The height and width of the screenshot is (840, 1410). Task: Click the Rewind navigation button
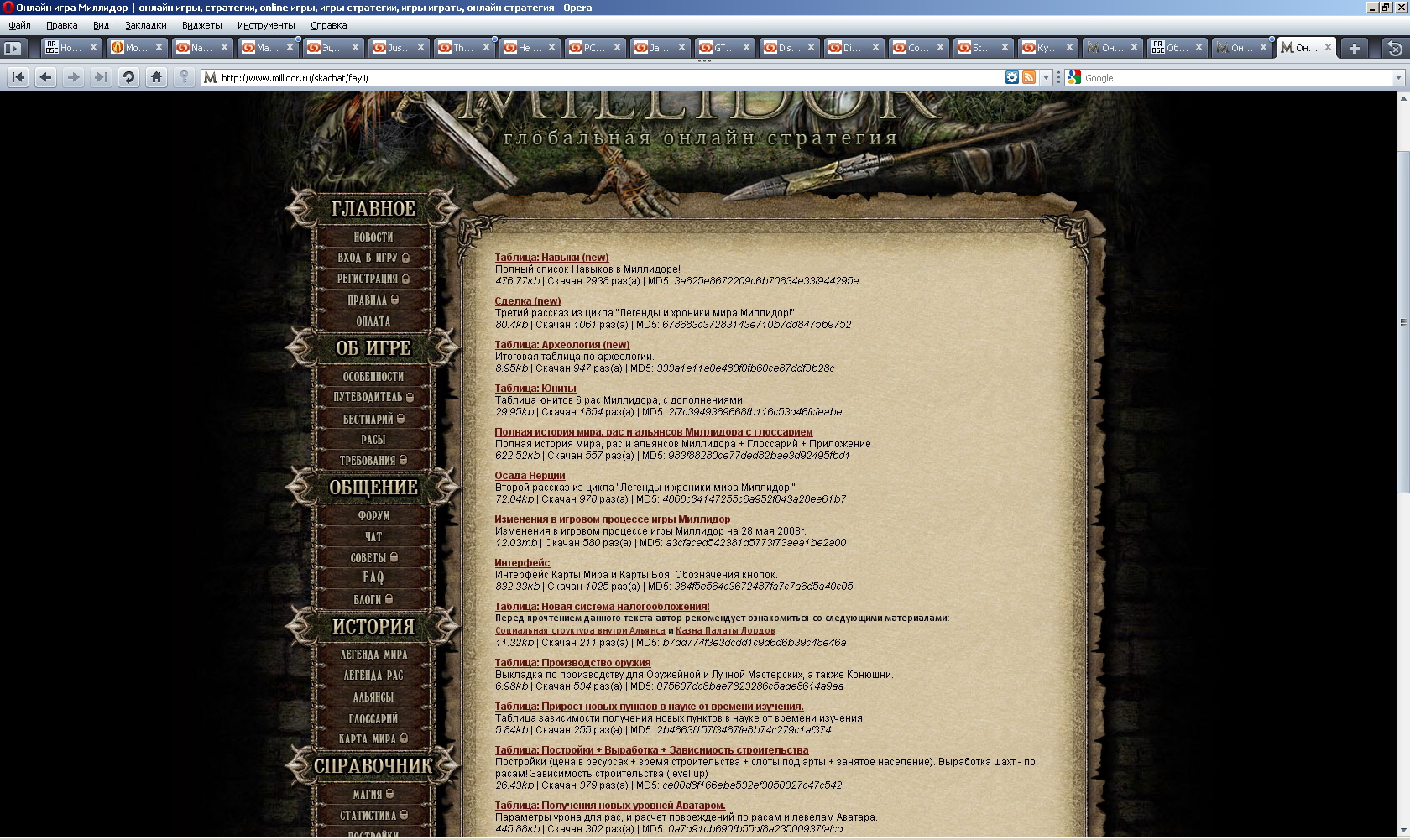18,77
